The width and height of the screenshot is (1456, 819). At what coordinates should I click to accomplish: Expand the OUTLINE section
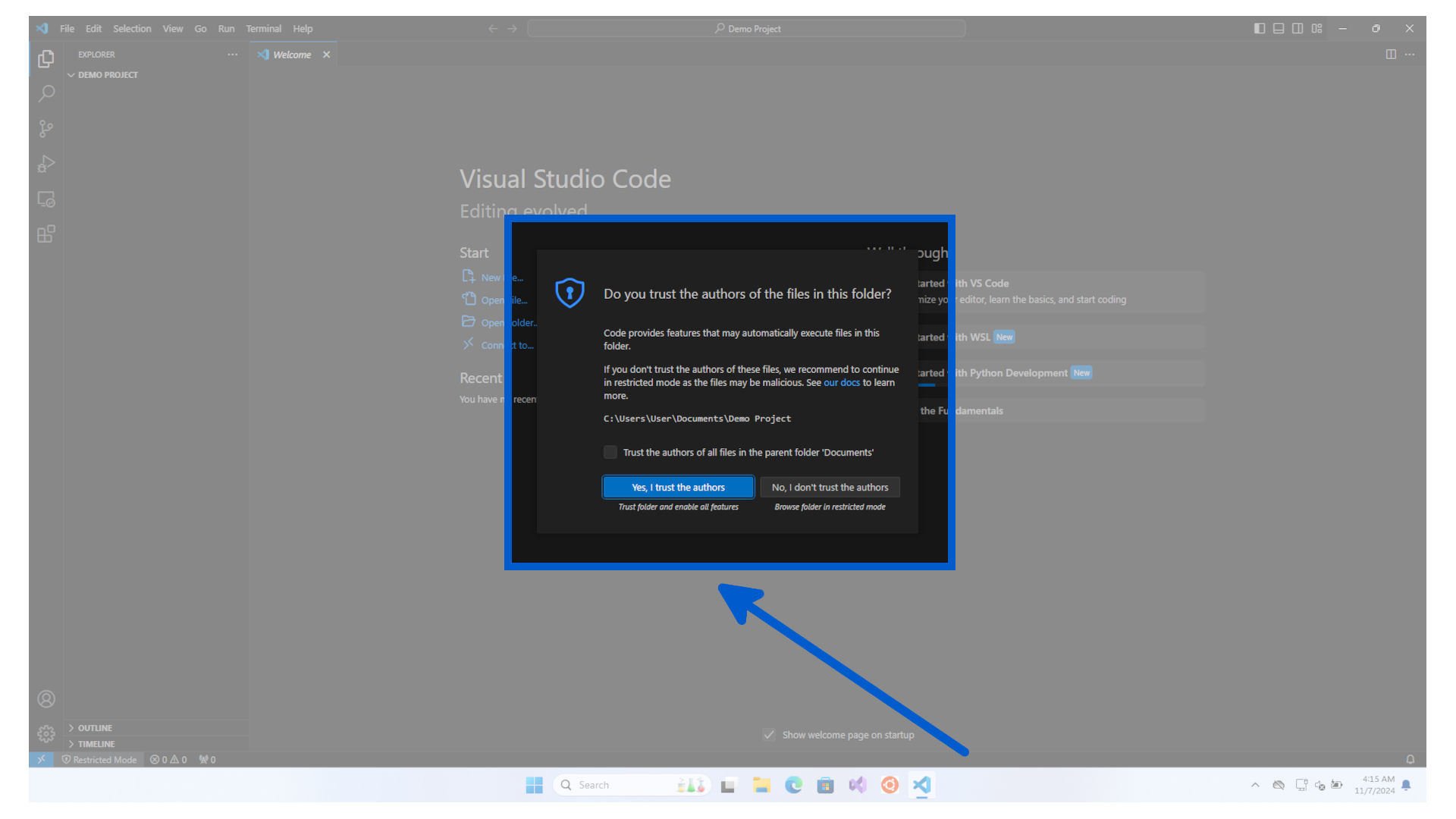95,727
